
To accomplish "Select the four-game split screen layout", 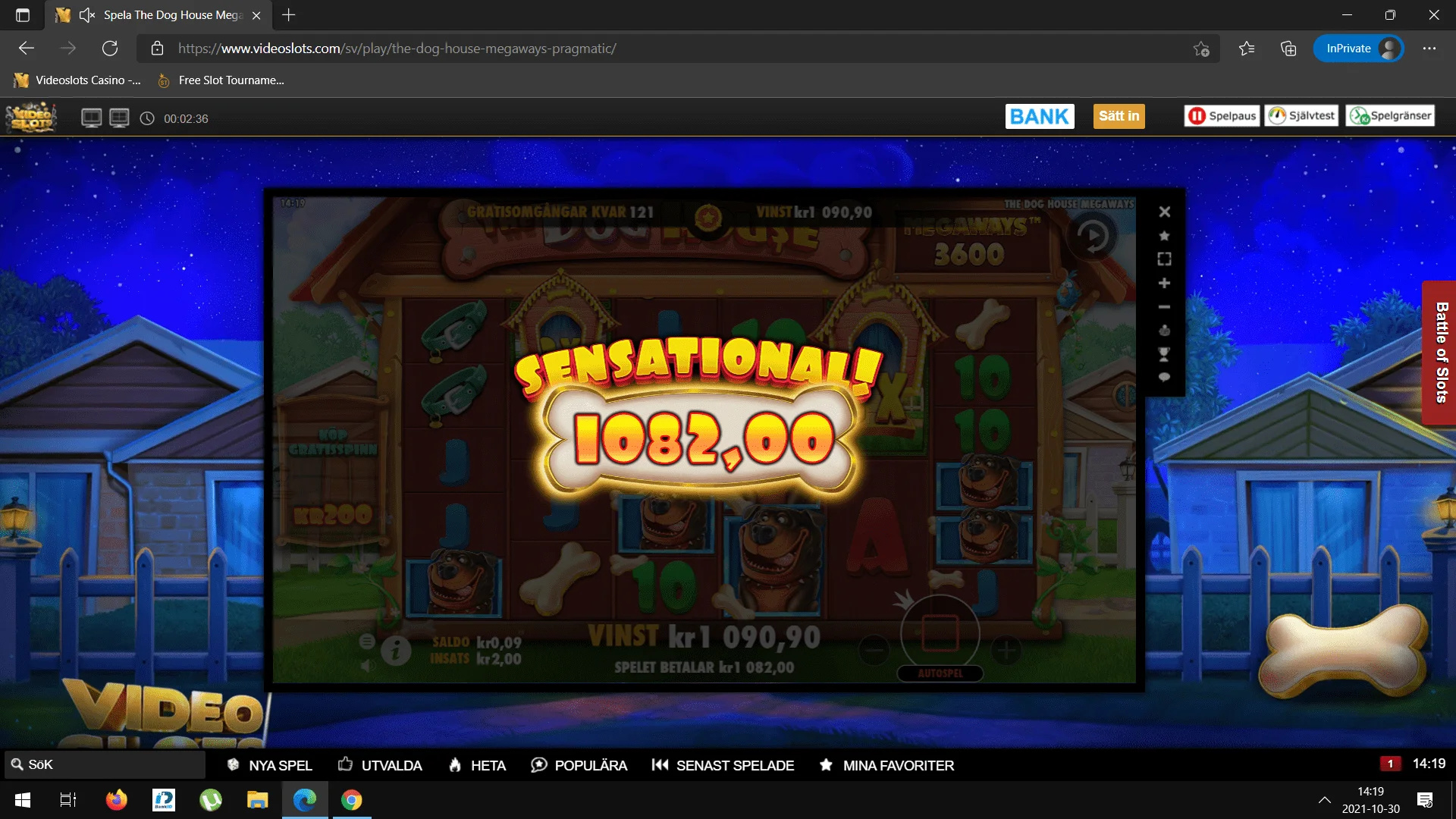I will pos(119,118).
